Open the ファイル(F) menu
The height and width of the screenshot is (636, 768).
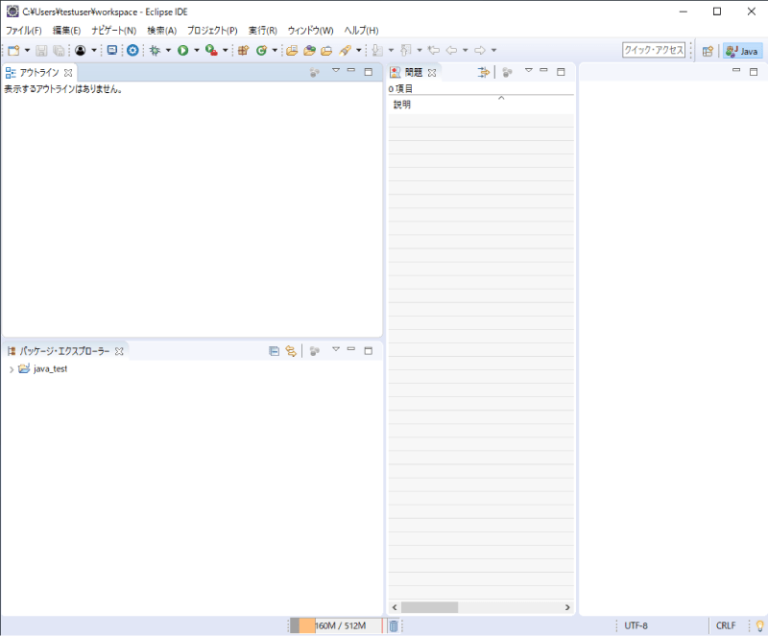(24, 31)
